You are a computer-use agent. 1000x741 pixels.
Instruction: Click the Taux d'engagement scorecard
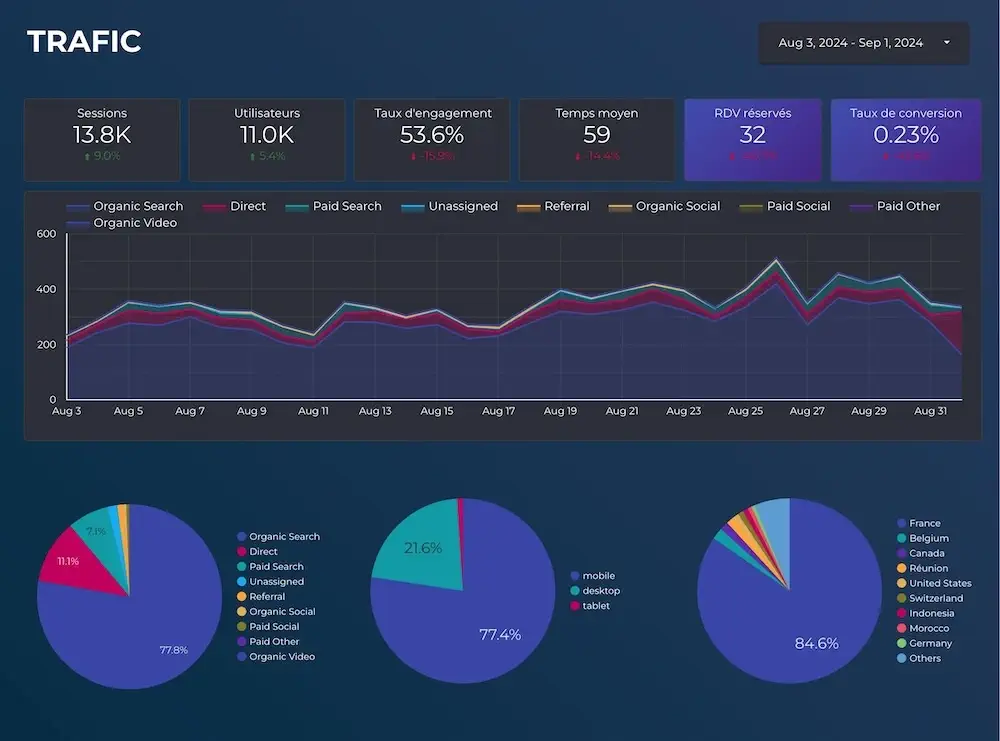point(432,139)
